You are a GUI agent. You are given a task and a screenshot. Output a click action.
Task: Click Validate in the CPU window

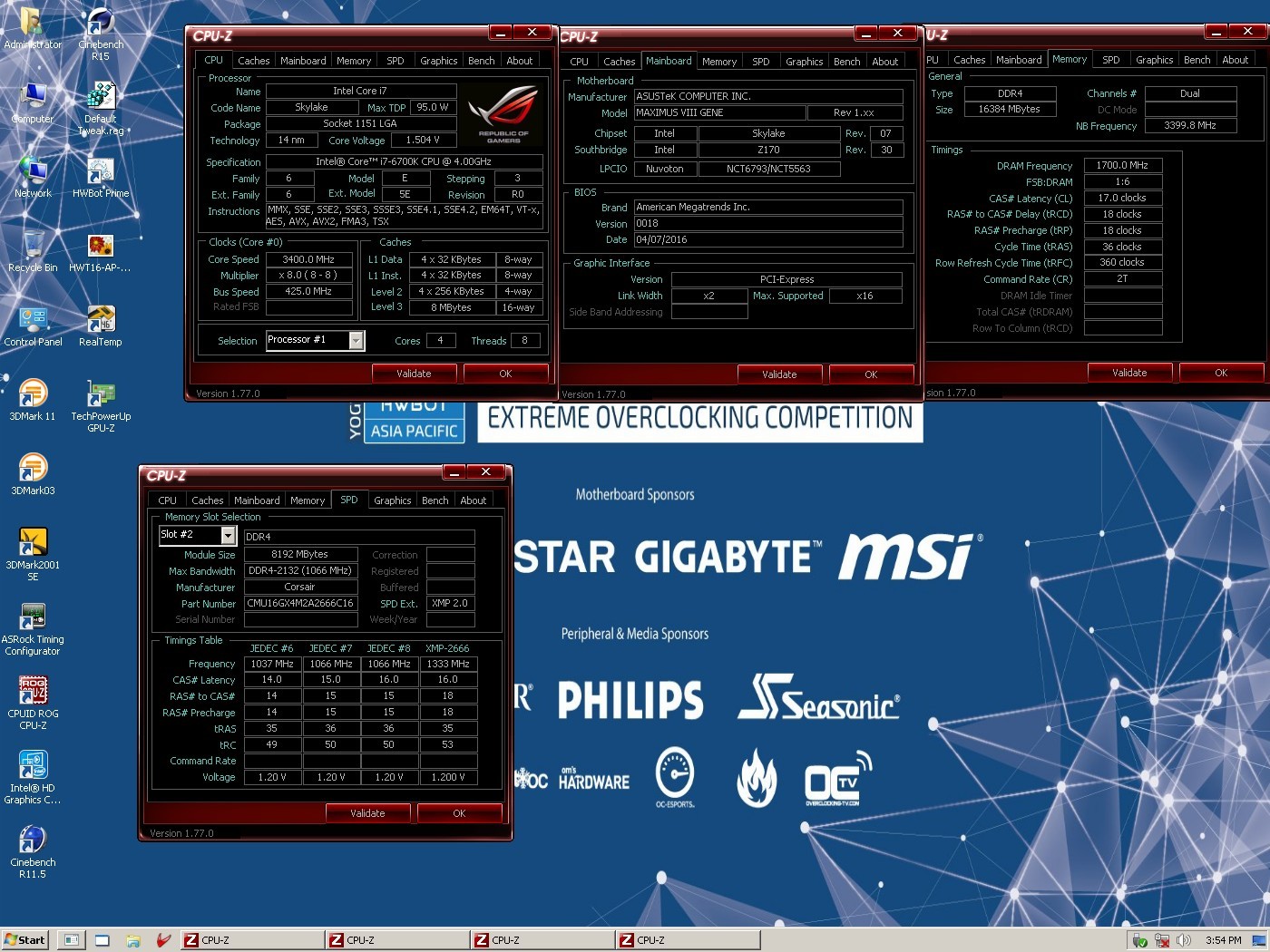coord(414,374)
